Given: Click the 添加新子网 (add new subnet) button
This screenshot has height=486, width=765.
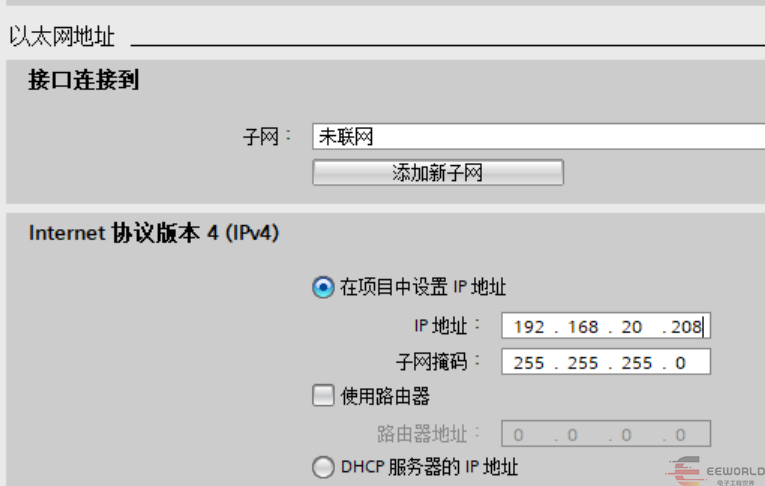Looking at the screenshot, I should point(438,173).
